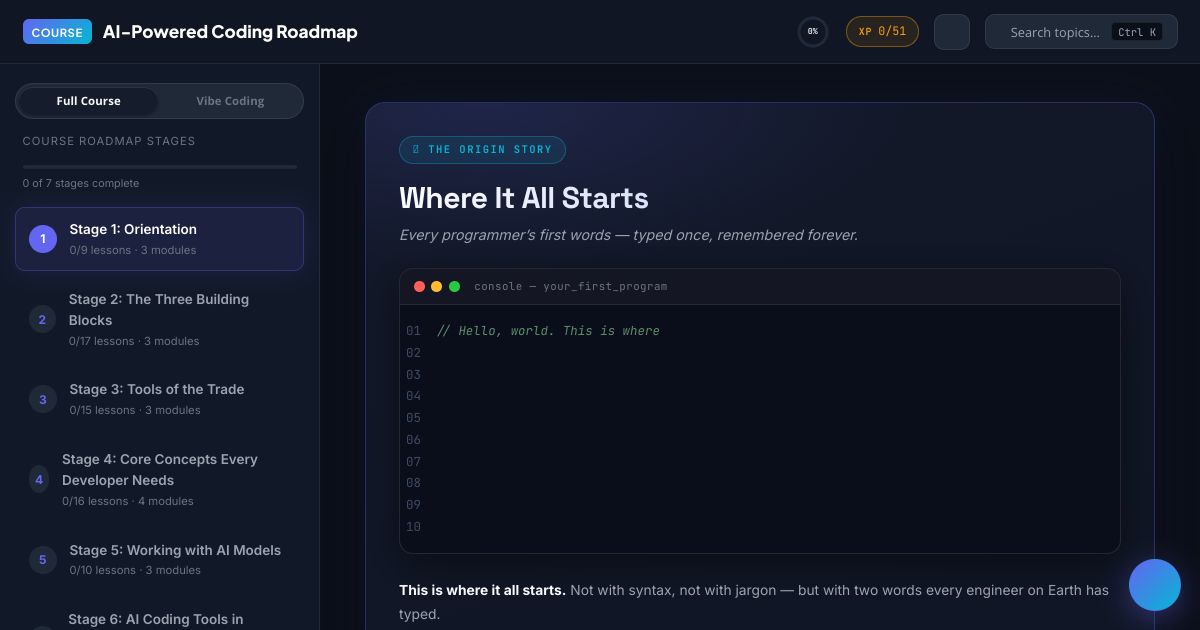
Task: Open Stage 2: The Three Building Blocks
Action: 159,319
